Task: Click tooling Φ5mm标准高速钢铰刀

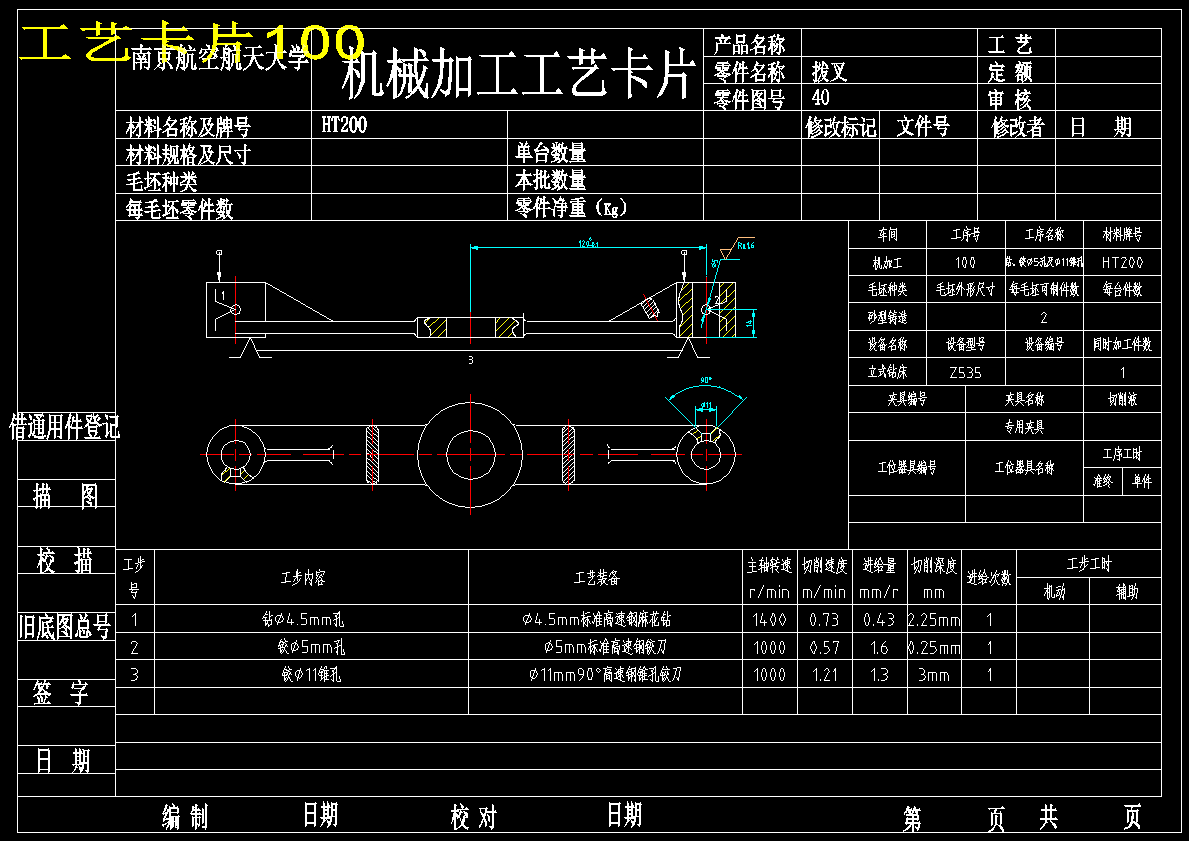Action: pyautogui.click(x=605, y=647)
